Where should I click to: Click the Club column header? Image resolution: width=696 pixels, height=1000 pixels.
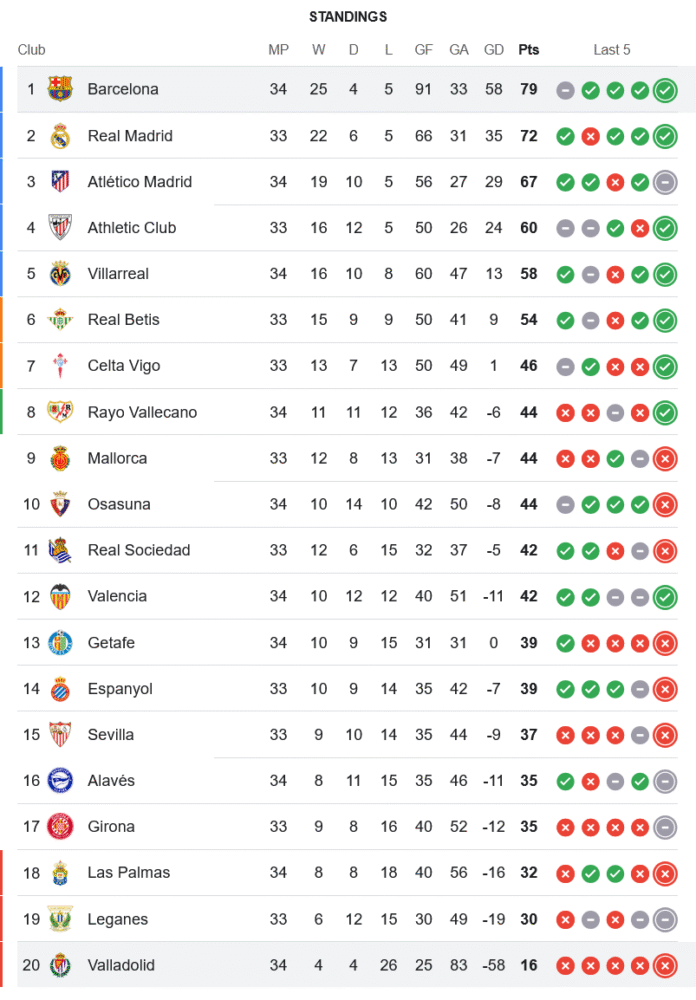[x=31, y=50]
